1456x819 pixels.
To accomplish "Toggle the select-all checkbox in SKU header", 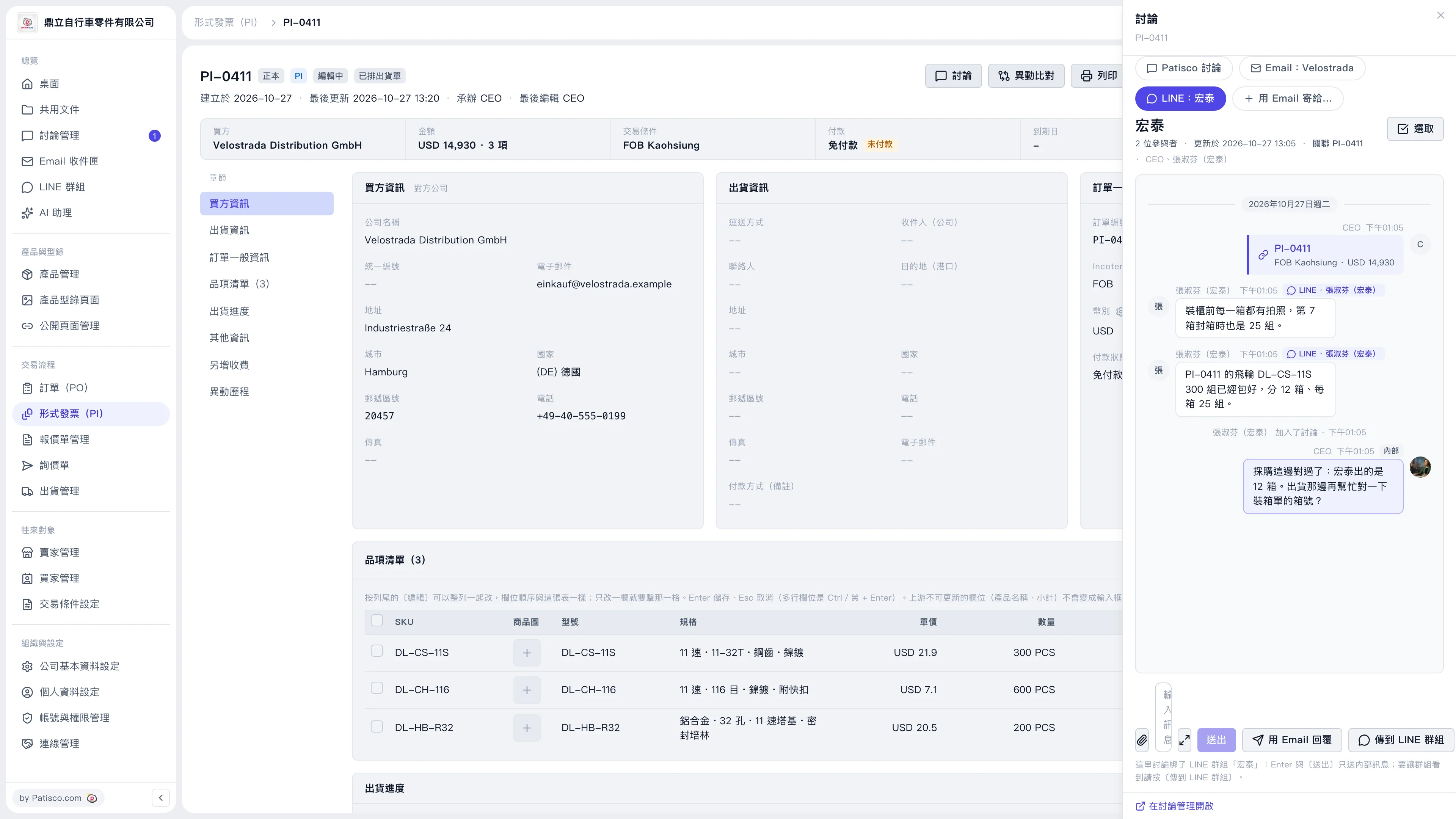I will click(377, 620).
